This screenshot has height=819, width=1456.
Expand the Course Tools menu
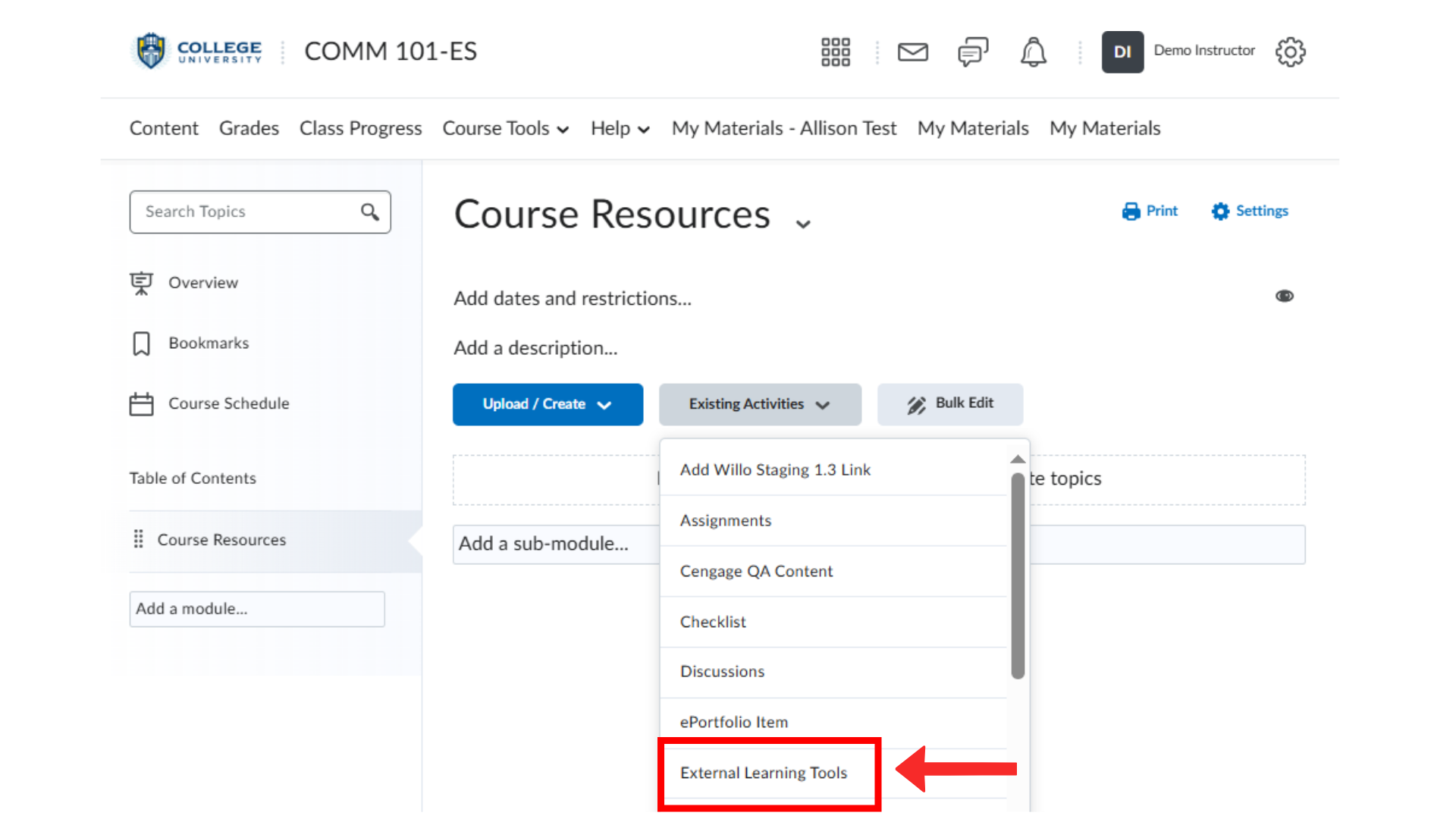(x=506, y=128)
